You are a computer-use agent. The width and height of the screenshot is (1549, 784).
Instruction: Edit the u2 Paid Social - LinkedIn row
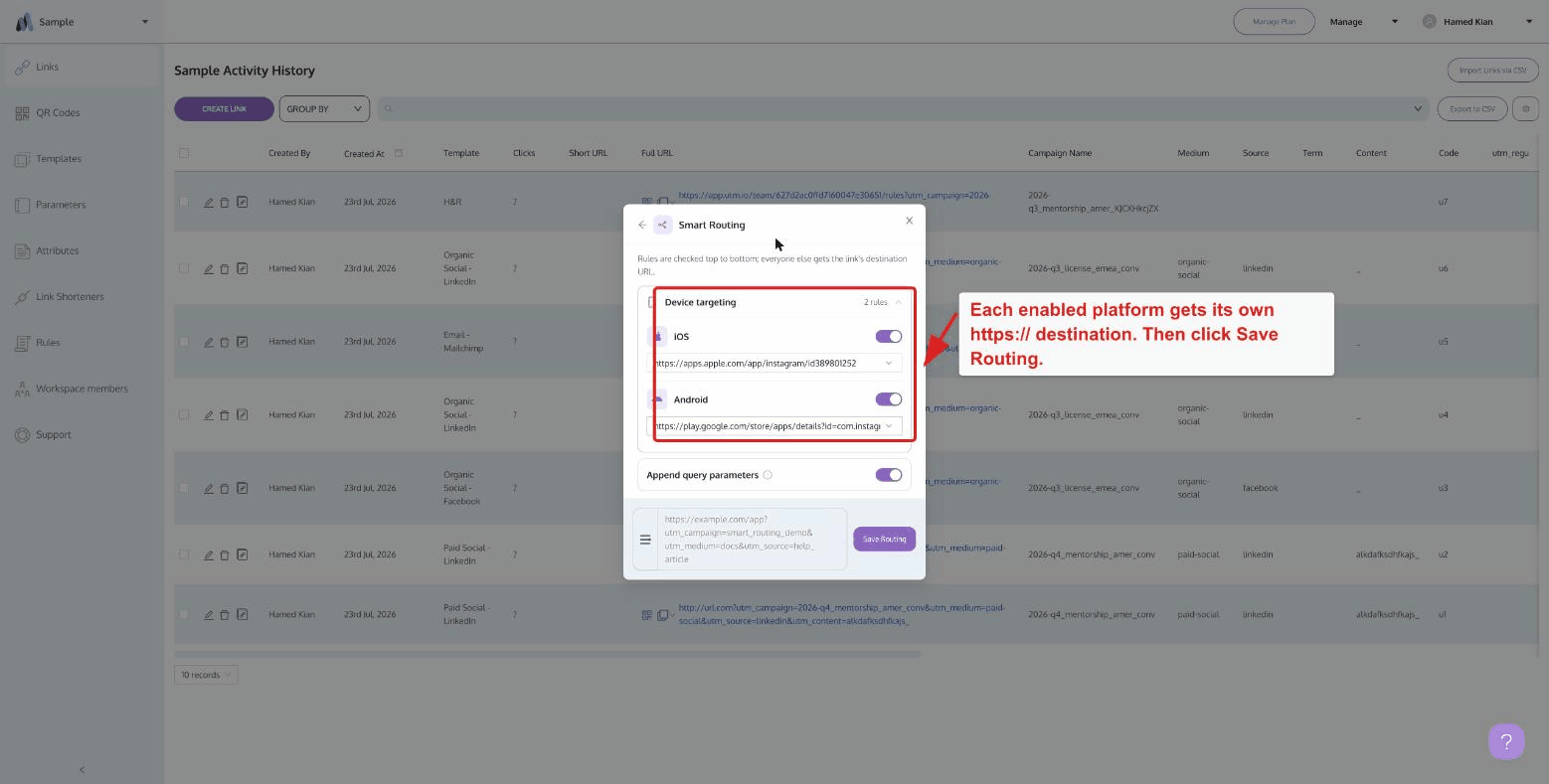pos(209,554)
